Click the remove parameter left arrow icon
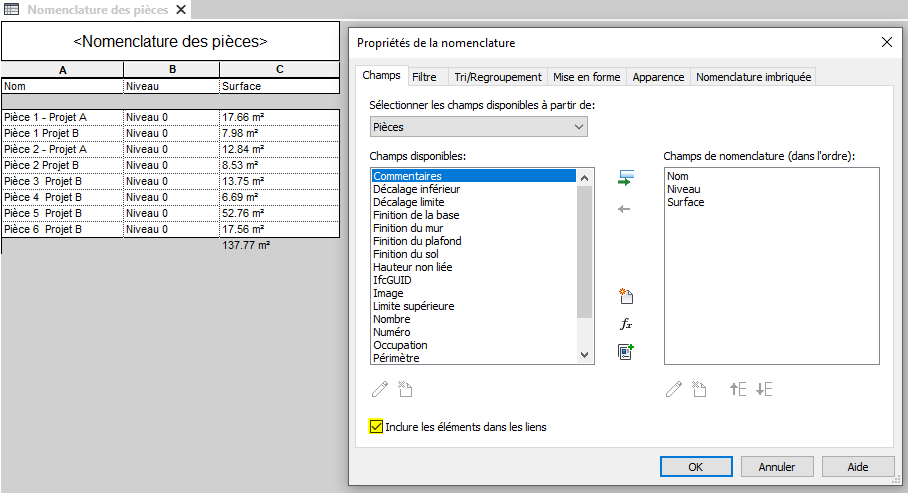 click(625, 209)
